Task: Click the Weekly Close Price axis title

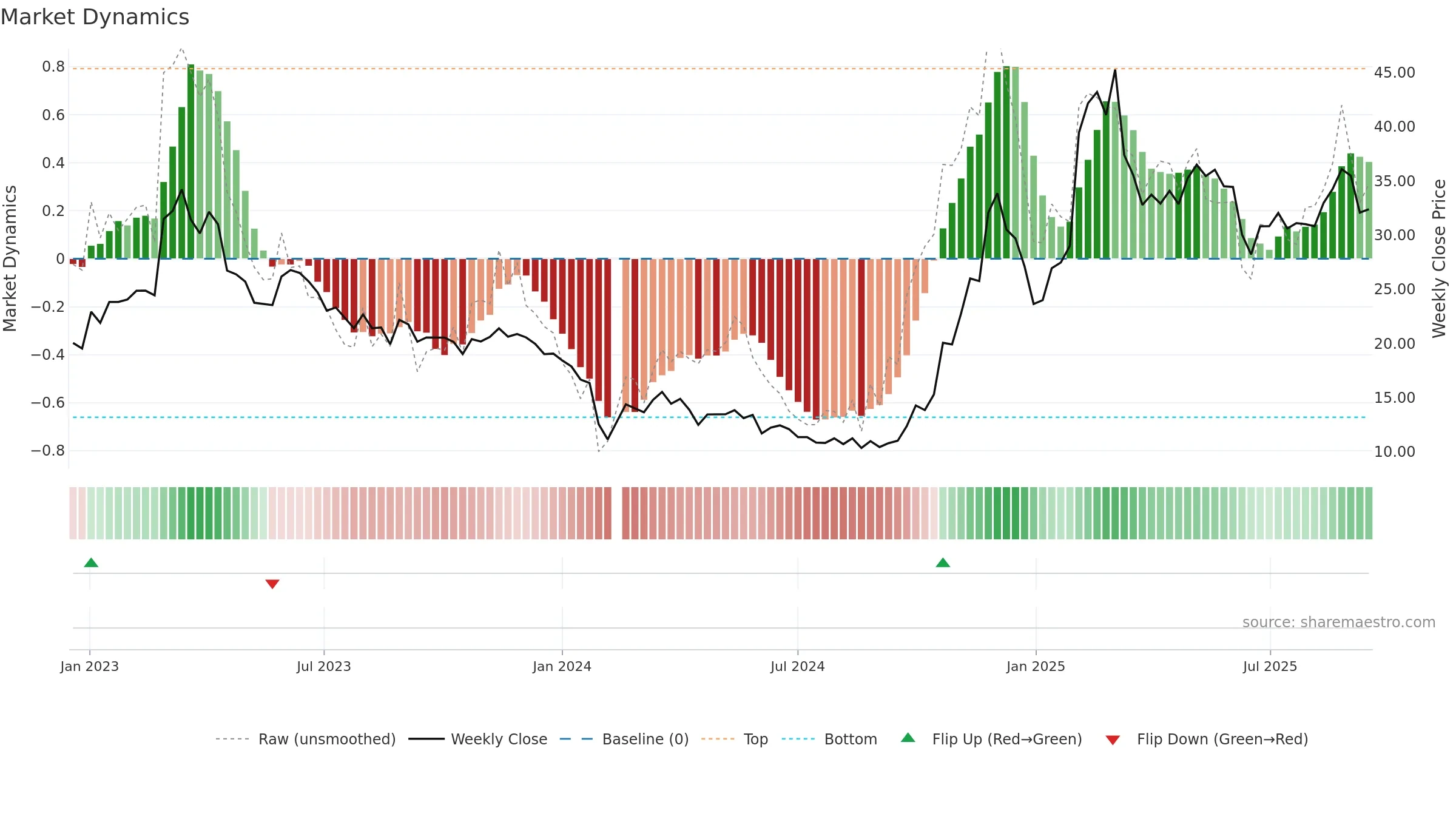Action: pyautogui.click(x=1440, y=258)
